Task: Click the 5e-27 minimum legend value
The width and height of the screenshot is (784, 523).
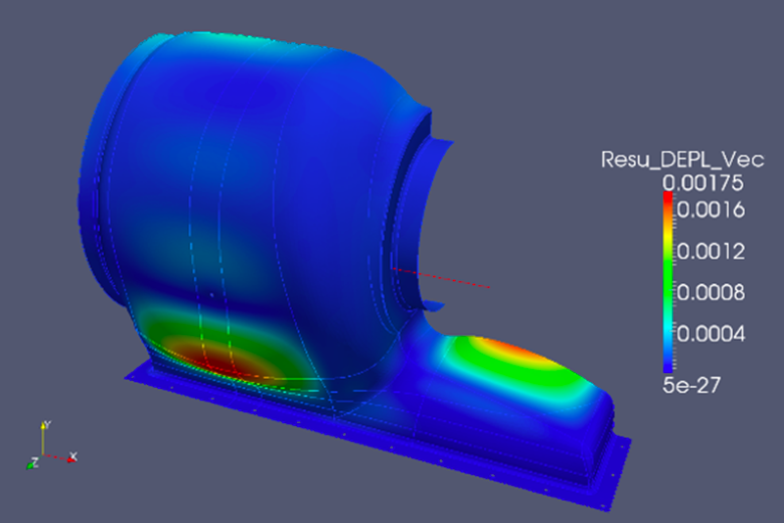Action: pos(692,385)
